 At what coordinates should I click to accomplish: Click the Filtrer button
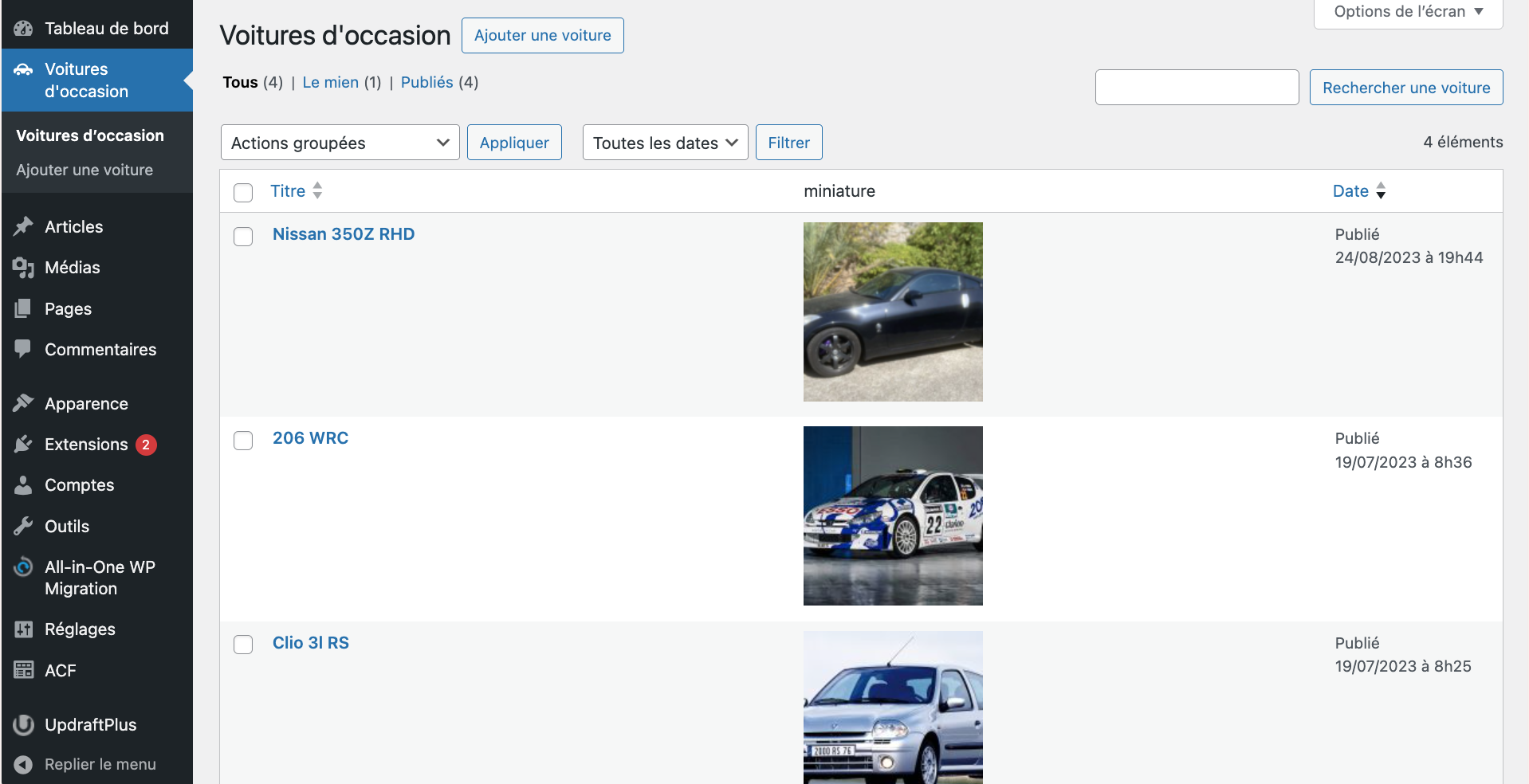pos(789,143)
